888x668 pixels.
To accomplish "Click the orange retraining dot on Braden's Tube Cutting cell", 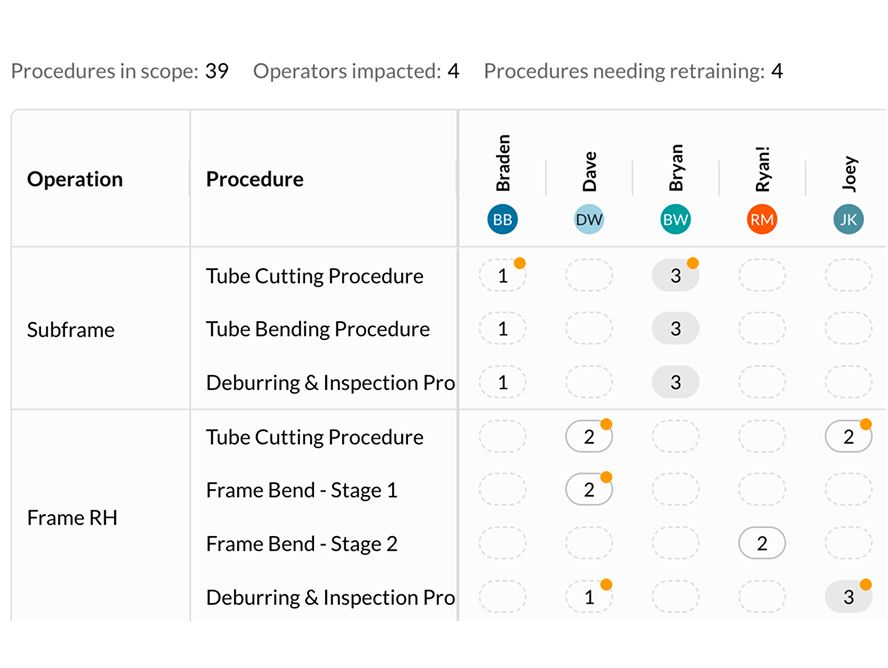I will coord(520,263).
